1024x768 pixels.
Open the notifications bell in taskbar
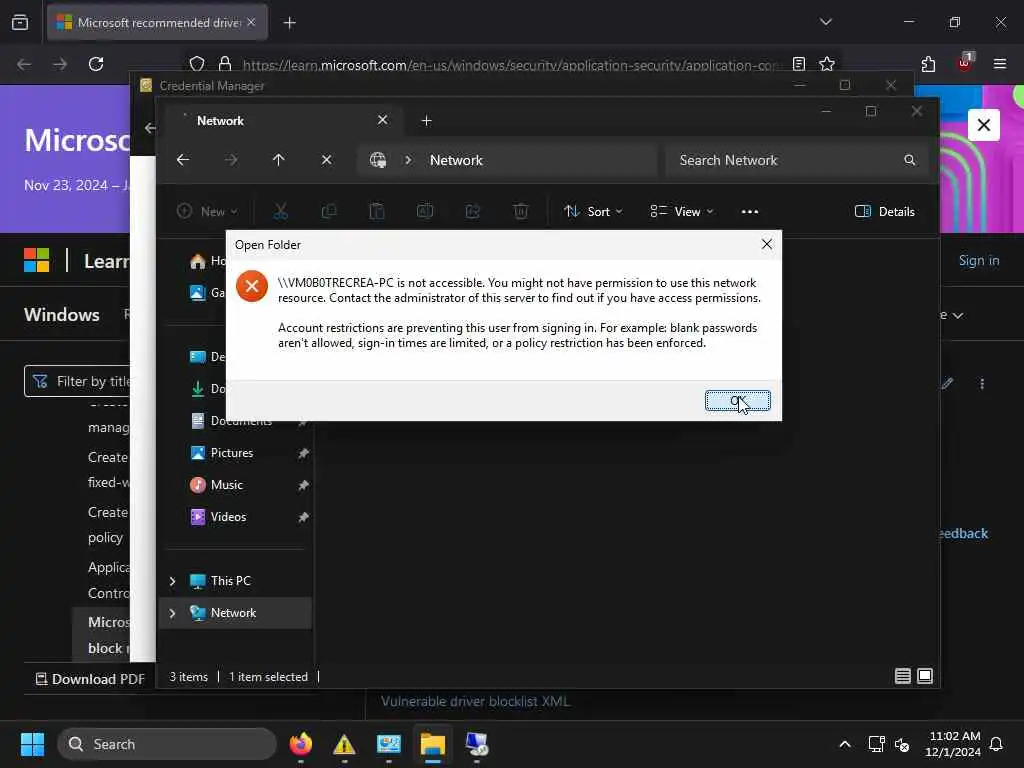996,744
